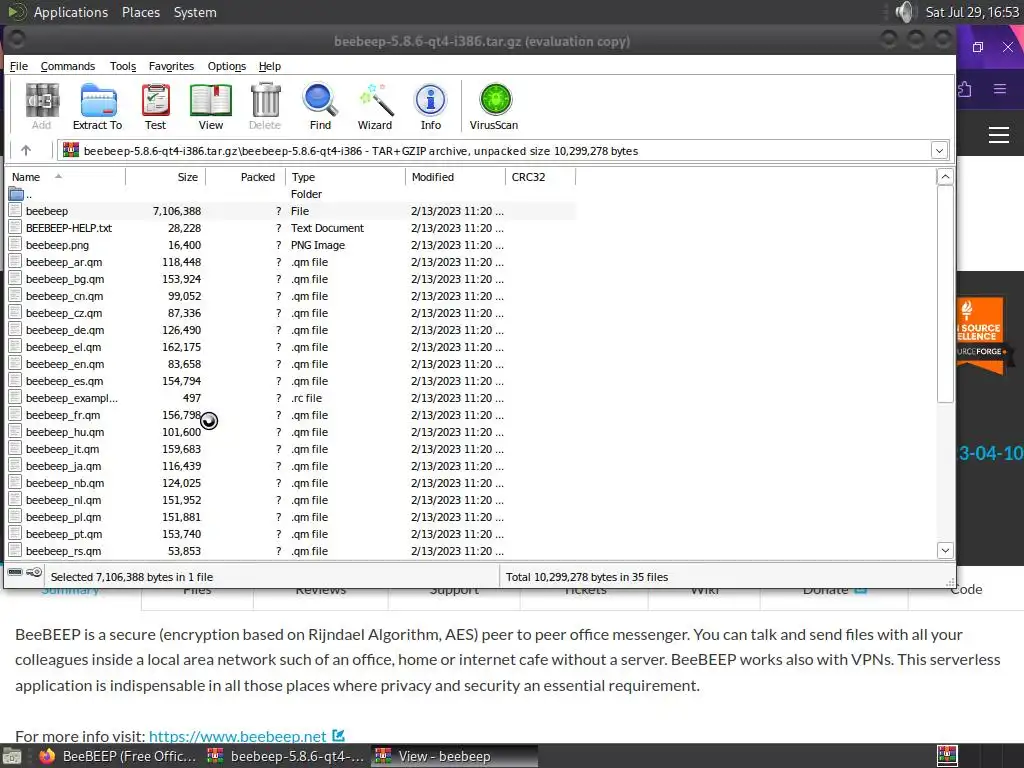This screenshot has width=1024, height=768.
Task: Select beebeep_it.qm in the list
Action: [x=291, y=449]
